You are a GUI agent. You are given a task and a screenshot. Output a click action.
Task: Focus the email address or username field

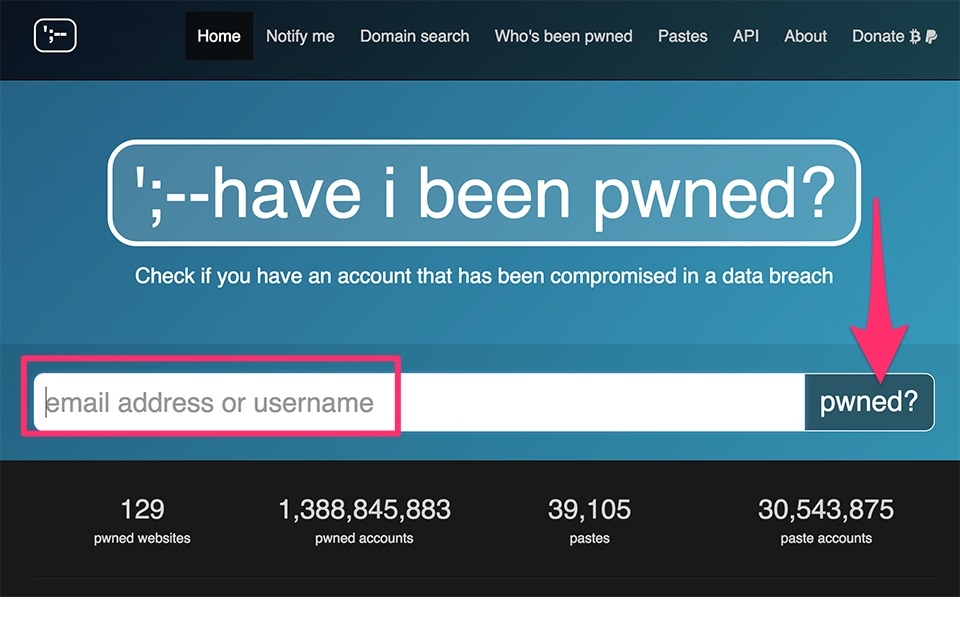[x=420, y=403]
